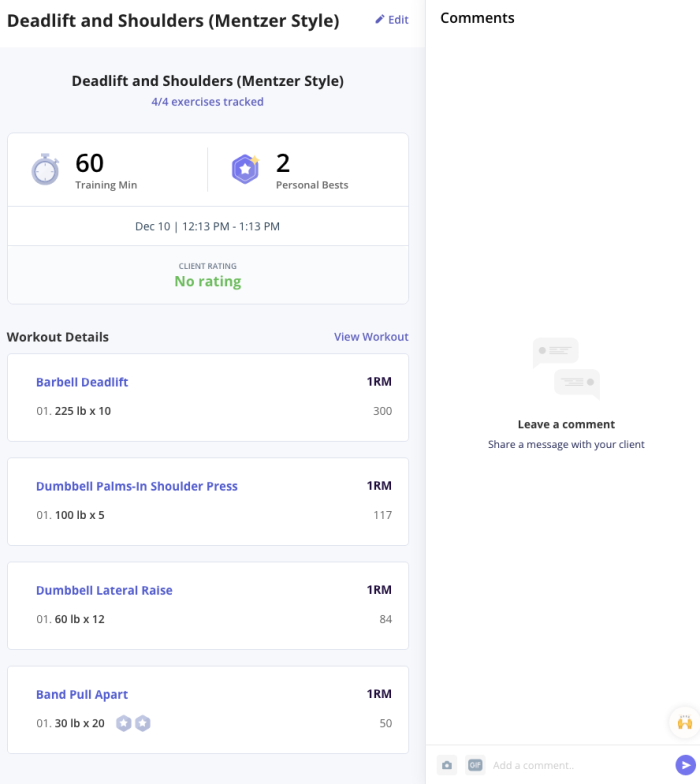Click the No rating client rating text
Screen dimensions: 700x784
pos(208,281)
